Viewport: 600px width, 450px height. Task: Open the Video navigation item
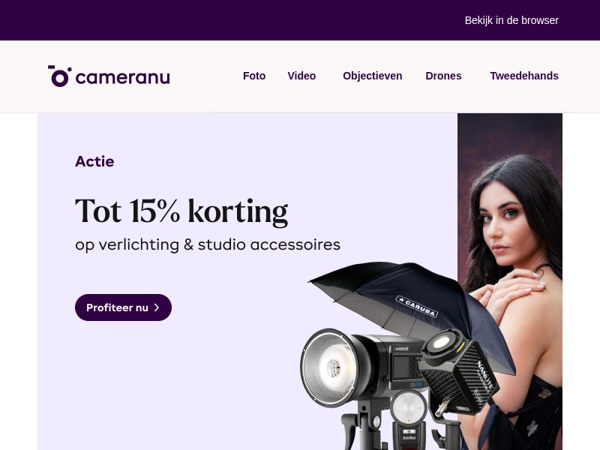click(302, 76)
